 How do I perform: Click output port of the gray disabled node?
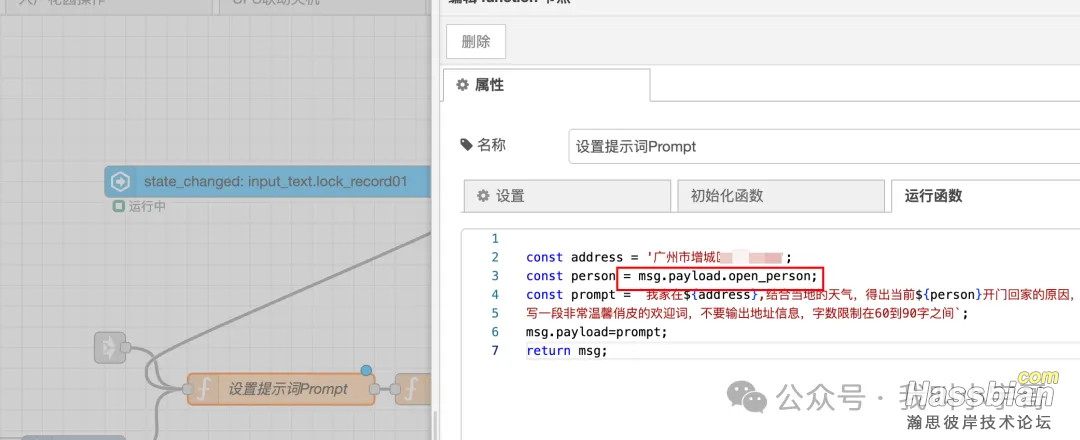[126, 347]
